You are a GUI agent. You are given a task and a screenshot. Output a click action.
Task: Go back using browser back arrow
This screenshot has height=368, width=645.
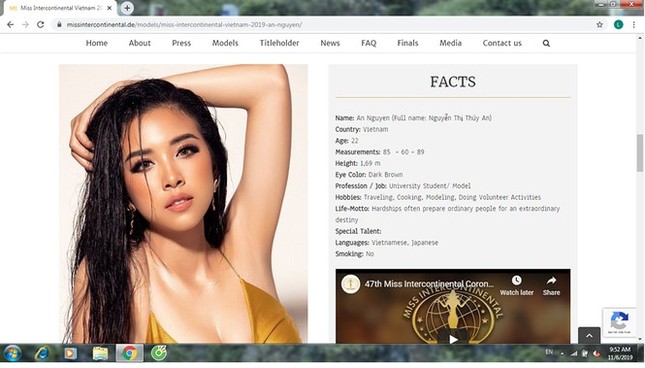pyautogui.click(x=10, y=25)
